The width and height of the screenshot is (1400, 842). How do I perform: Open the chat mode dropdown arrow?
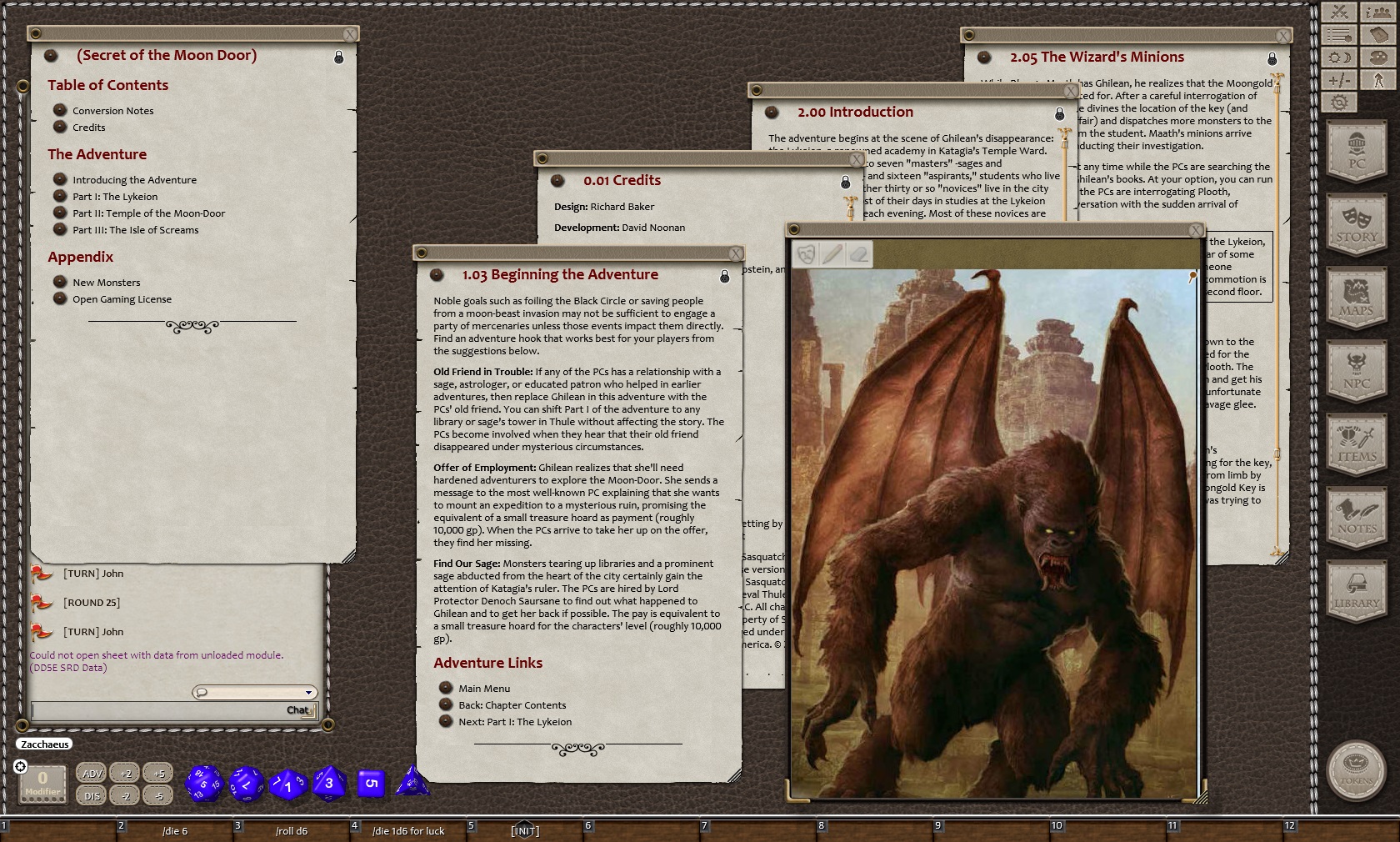tap(308, 693)
